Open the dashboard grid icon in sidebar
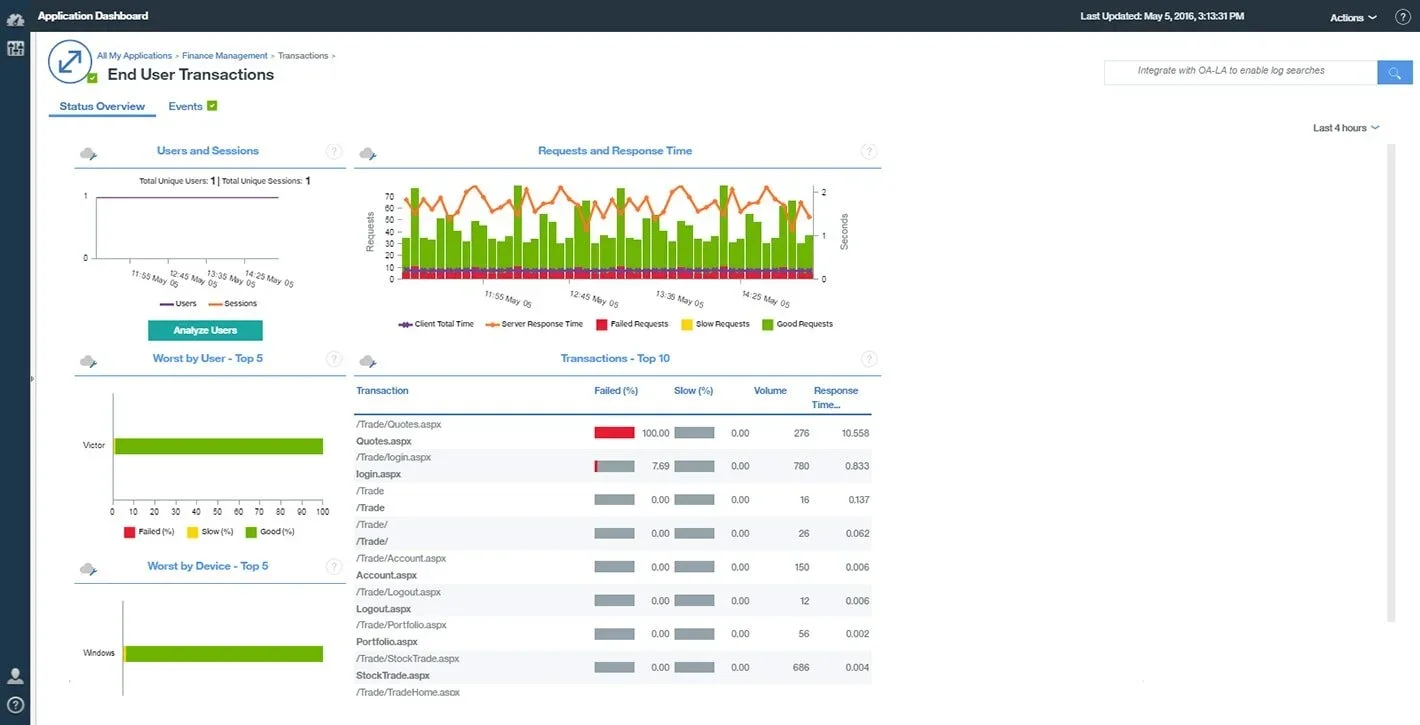 pos(15,48)
